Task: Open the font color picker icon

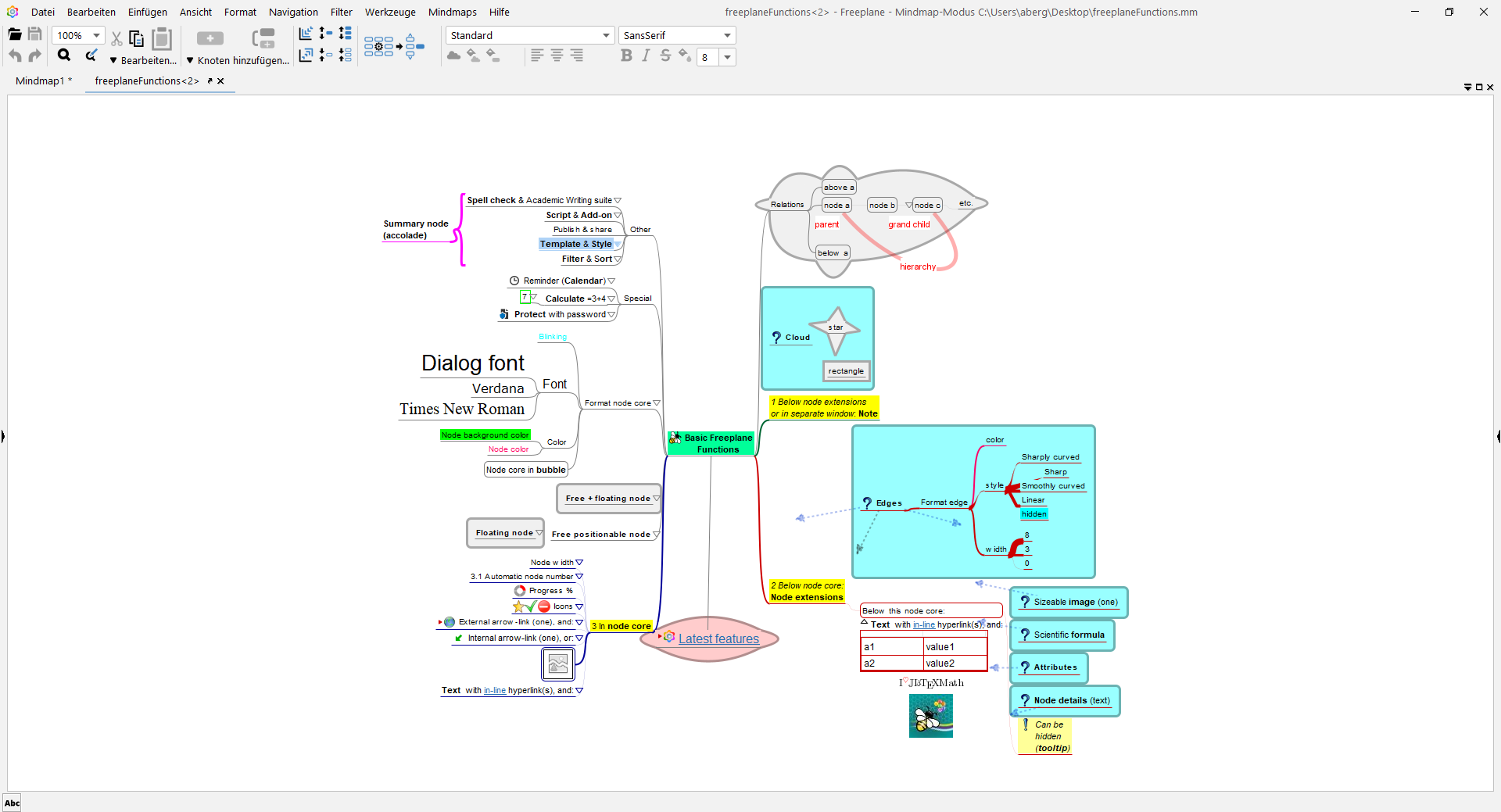Action: click(x=684, y=55)
